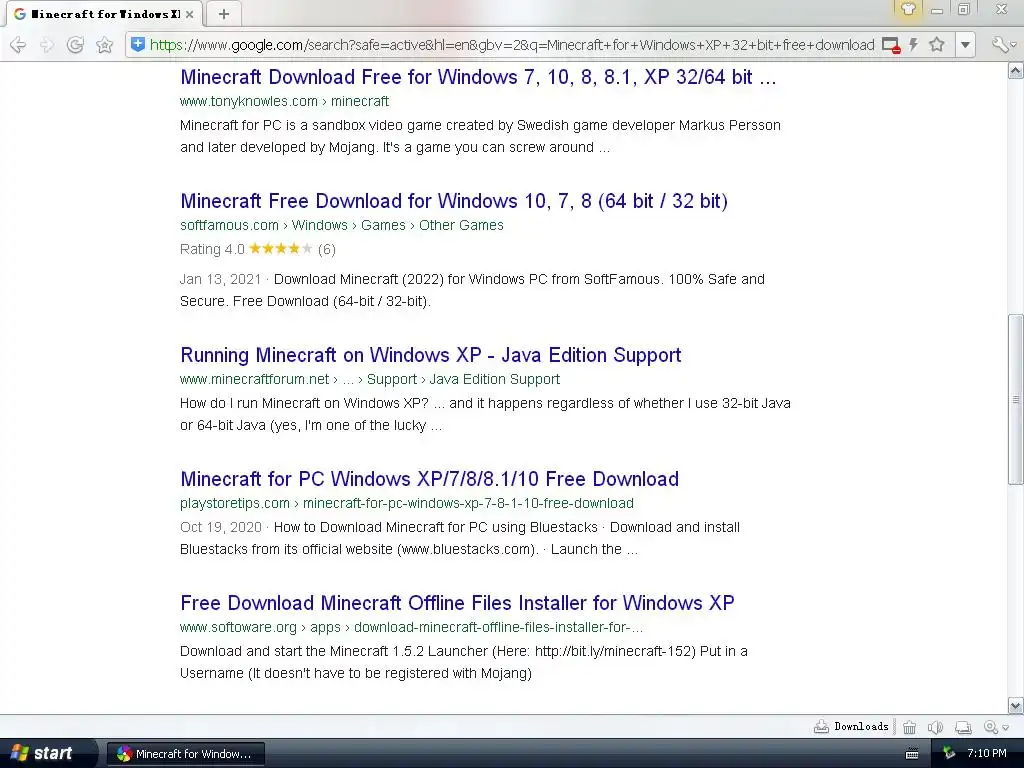Select the Minecraft for Windows XP tab

coord(104,14)
